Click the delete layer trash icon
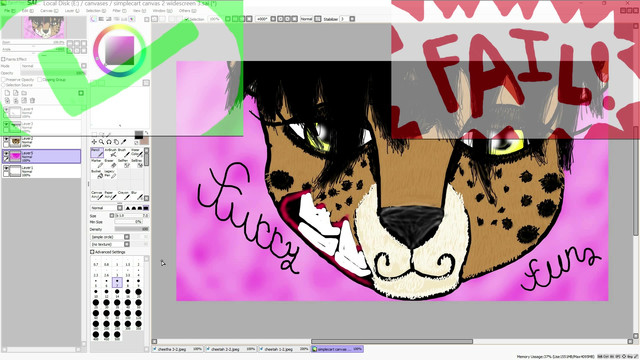This screenshot has height=360, width=640. point(32,100)
